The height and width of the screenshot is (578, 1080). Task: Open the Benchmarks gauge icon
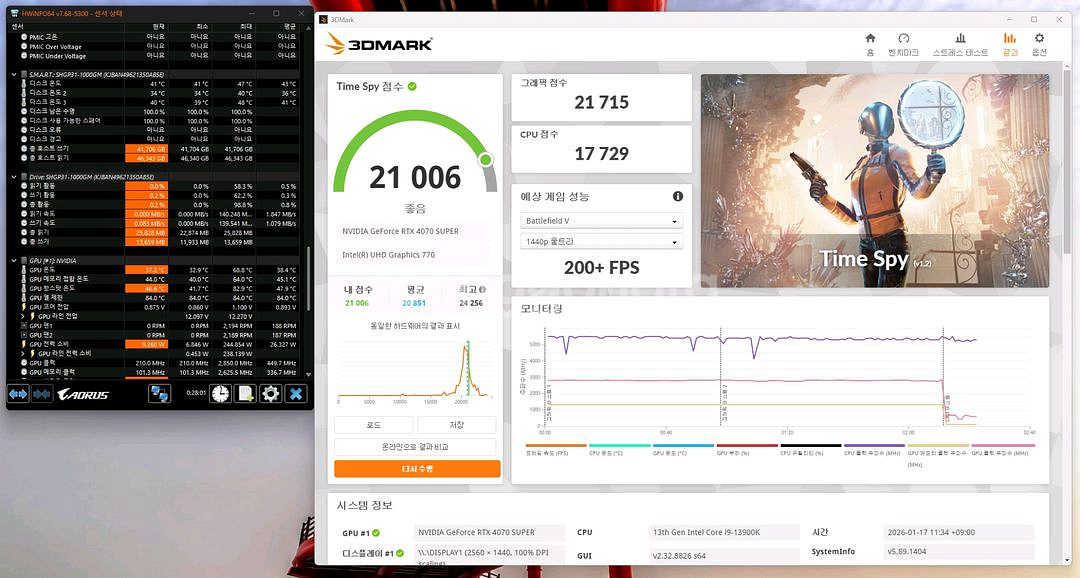[x=904, y=43]
